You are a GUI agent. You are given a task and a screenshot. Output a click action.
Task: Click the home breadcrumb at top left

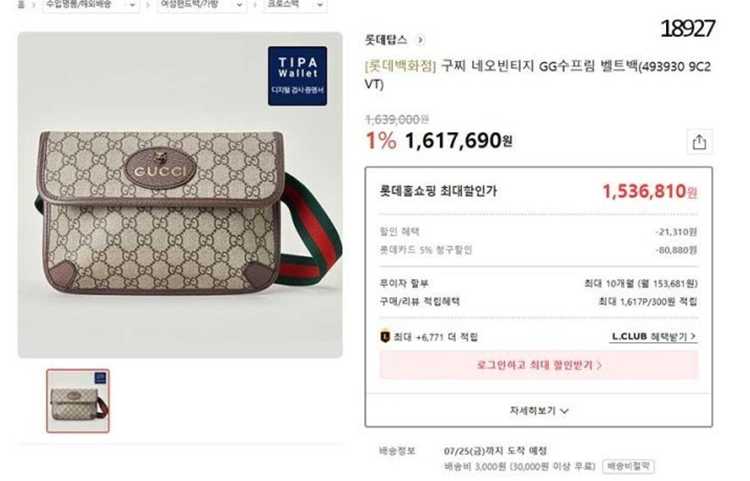pos(21,5)
